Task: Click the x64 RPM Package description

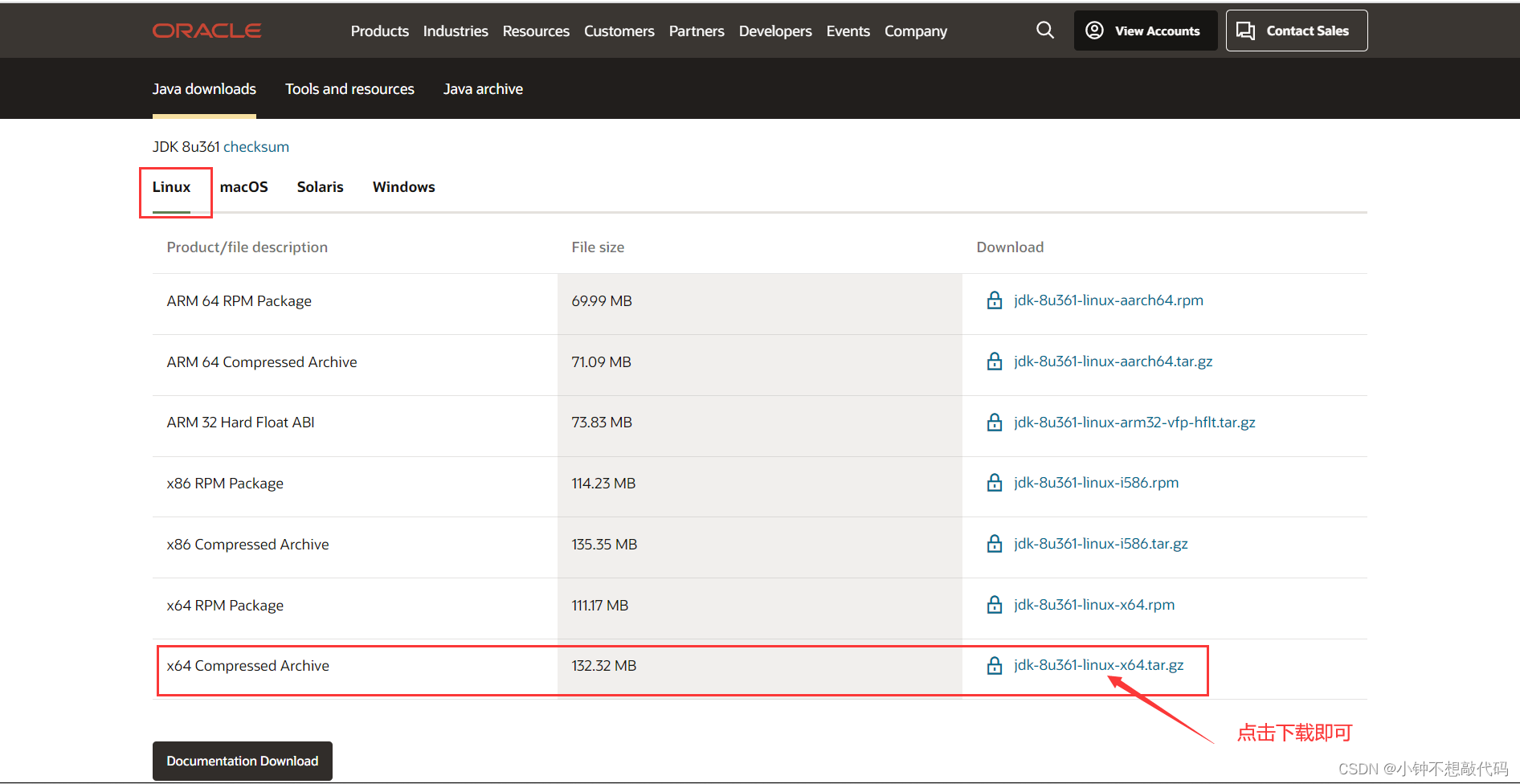Action: click(225, 606)
